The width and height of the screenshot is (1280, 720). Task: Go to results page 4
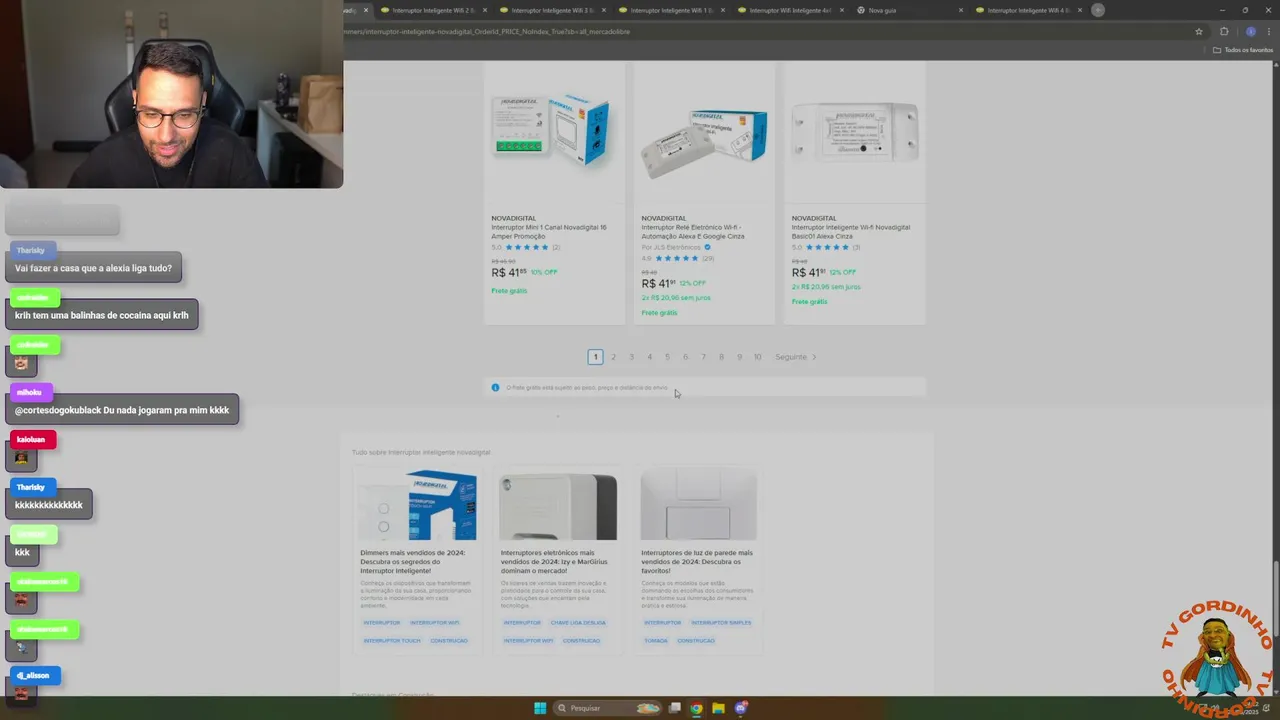click(x=649, y=357)
